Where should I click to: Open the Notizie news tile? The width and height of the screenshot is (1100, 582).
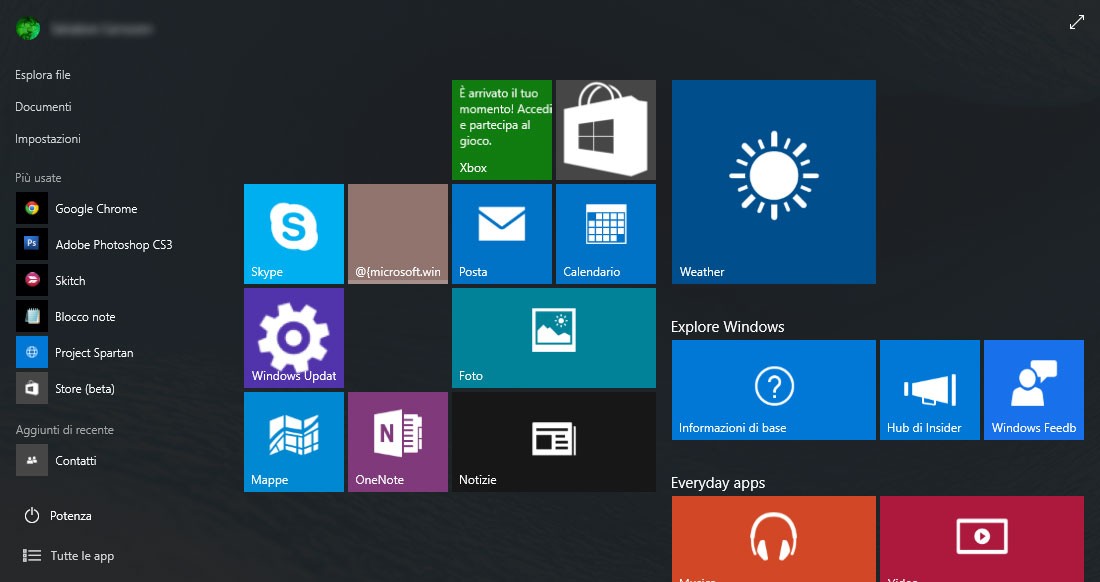tap(554, 442)
